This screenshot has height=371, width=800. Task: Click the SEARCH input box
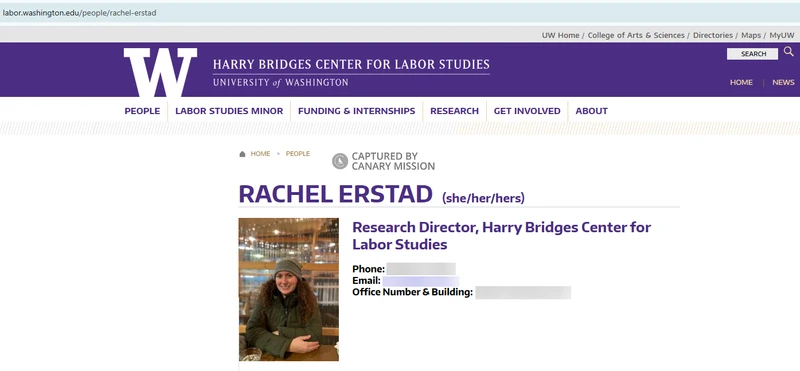(753, 54)
